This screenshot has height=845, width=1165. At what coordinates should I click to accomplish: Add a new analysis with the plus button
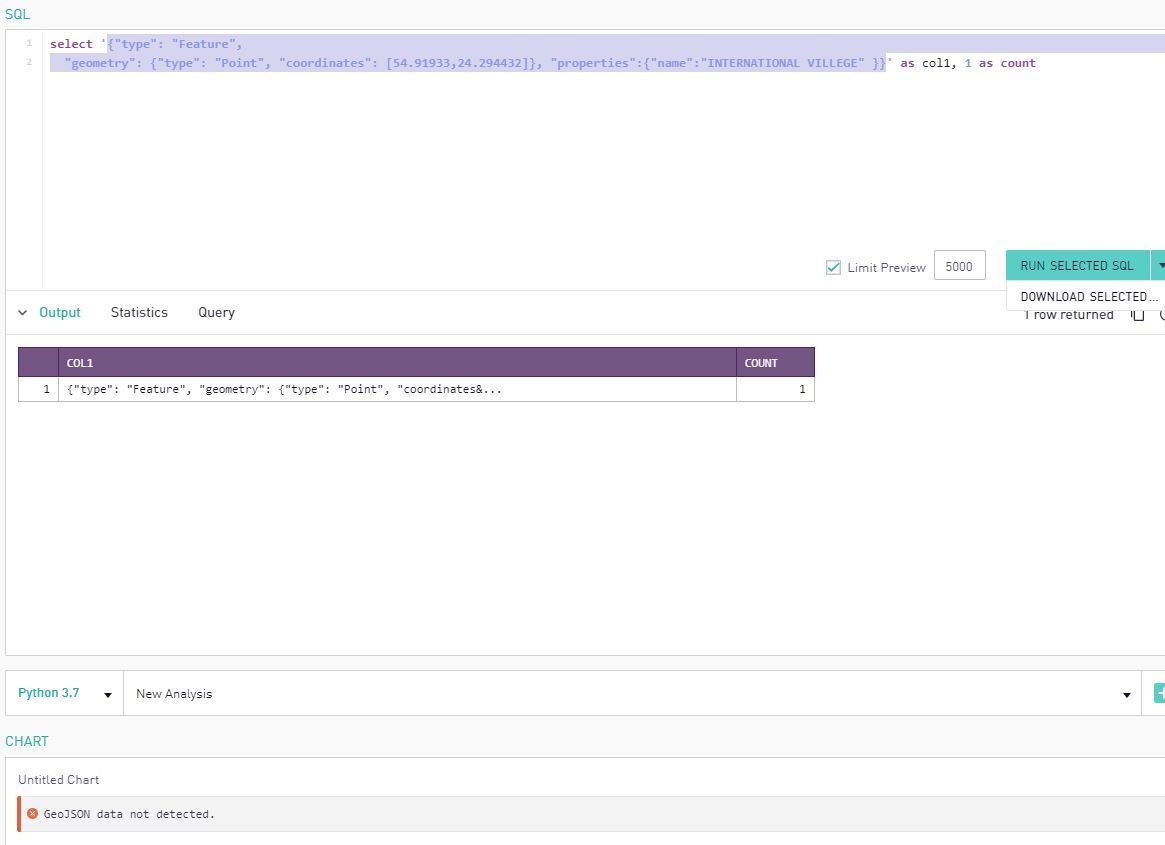tap(1159, 693)
